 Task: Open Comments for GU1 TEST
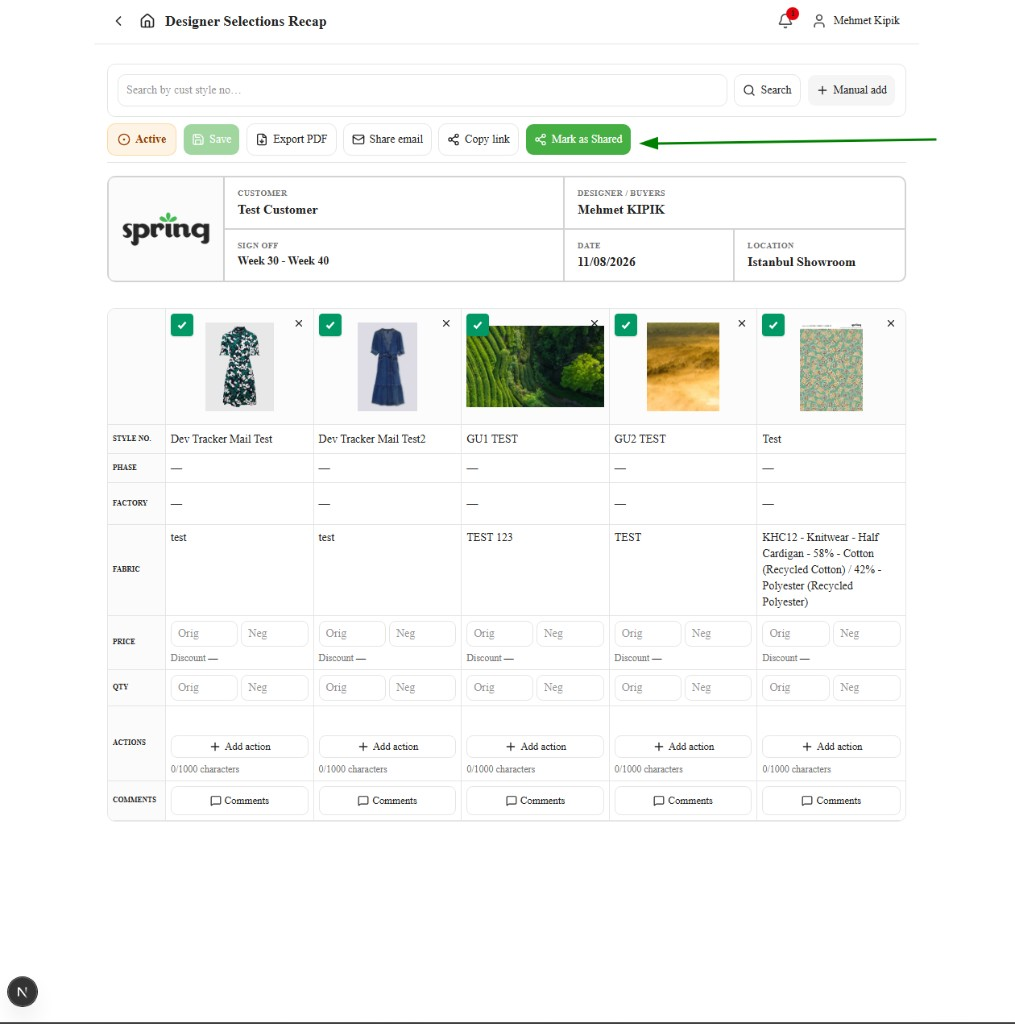click(x=535, y=801)
